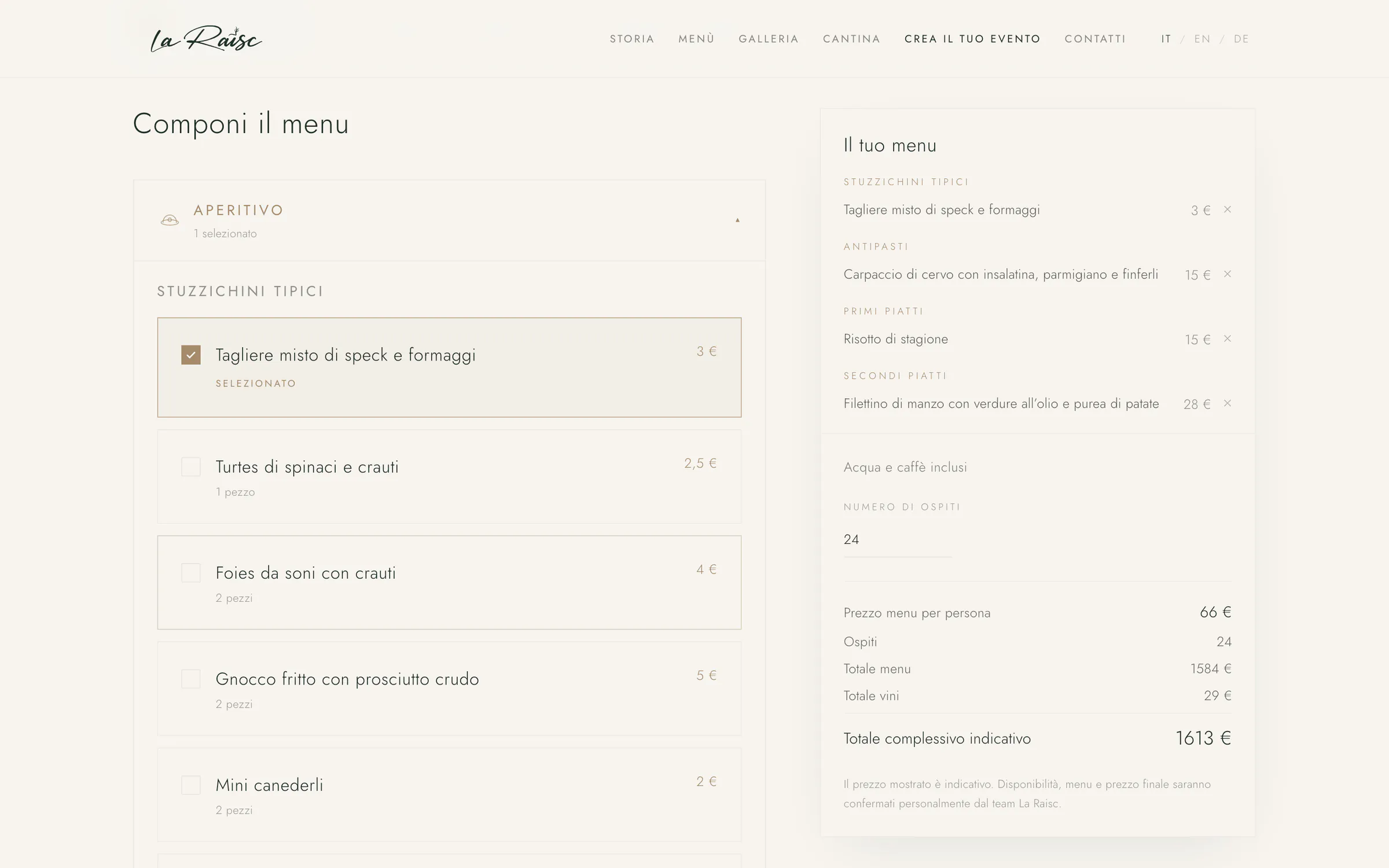Check the Mini canederli box
This screenshot has height=868, width=1389.
click(x=191, y=785)
